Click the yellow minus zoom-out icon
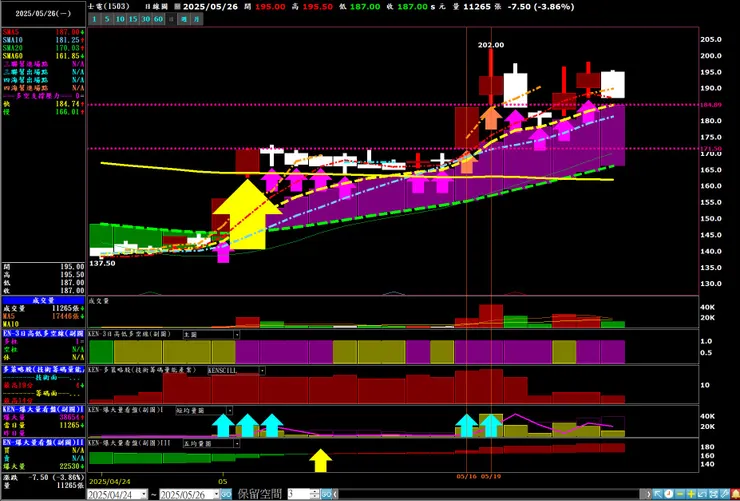Screen dimensions: 740x501 (x=680, y=494)
